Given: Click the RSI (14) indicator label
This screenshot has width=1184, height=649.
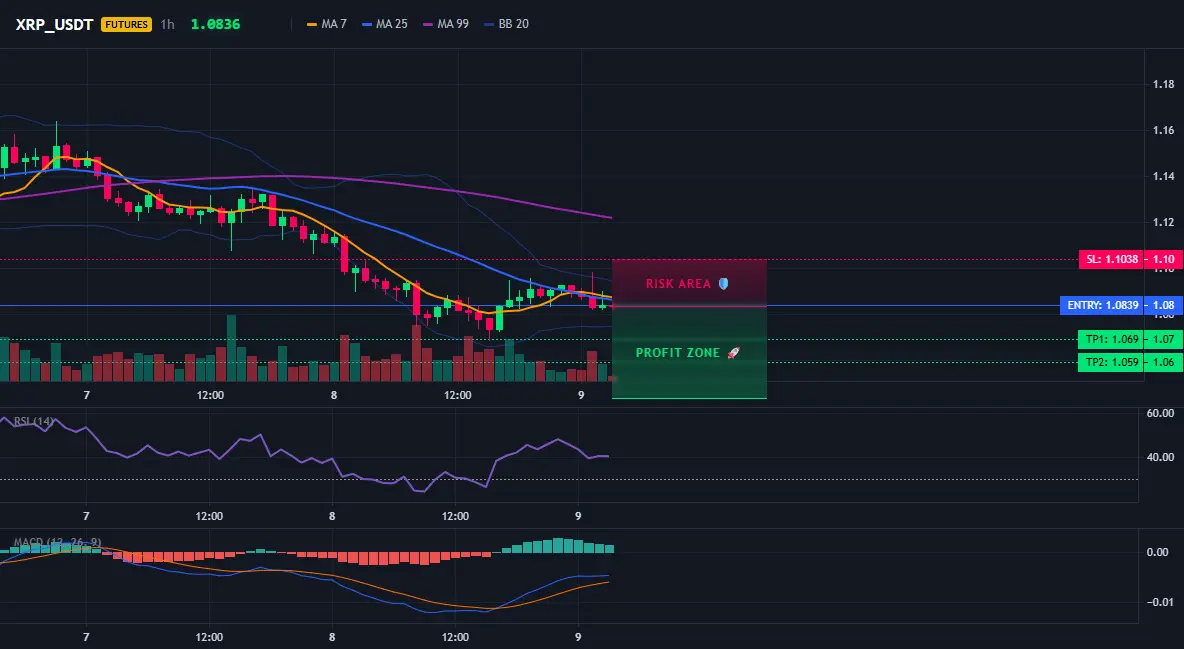Looking at the screenshot, I should [x=33, y=421].
